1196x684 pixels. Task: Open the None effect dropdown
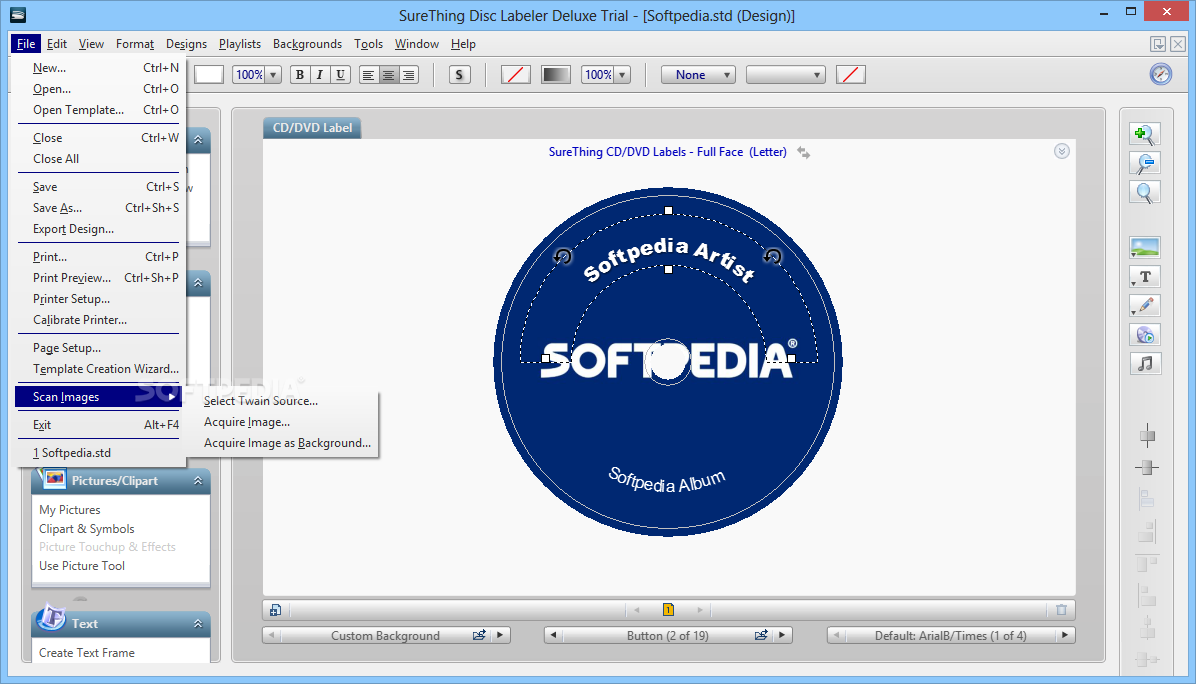tap(698, 75)
